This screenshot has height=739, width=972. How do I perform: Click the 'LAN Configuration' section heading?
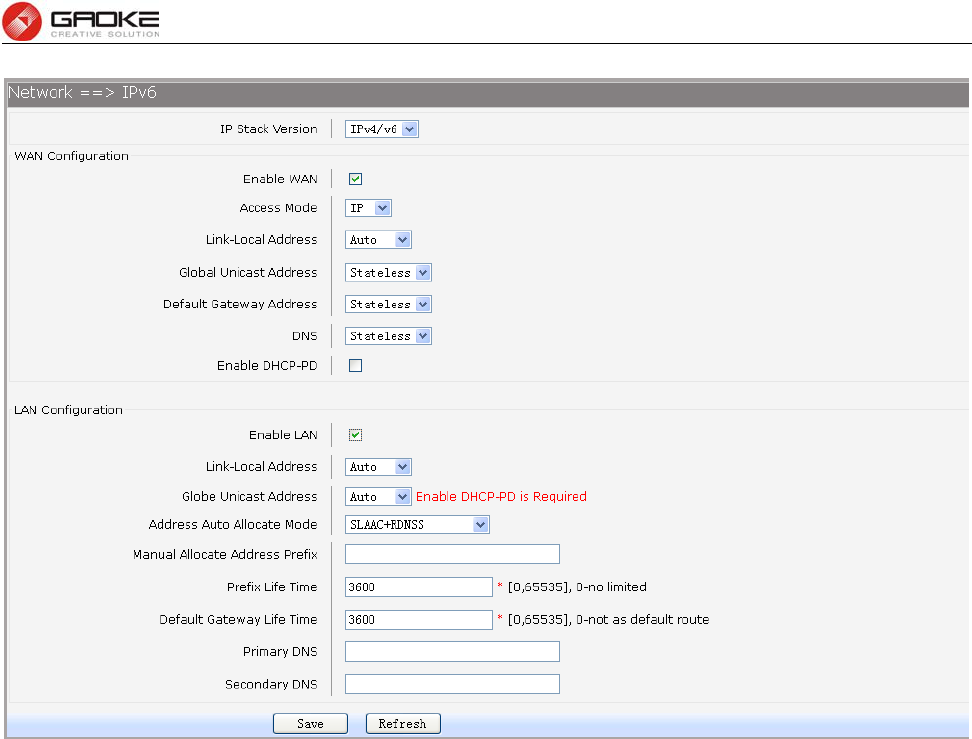pyautogui.click(x=68, y=410)
